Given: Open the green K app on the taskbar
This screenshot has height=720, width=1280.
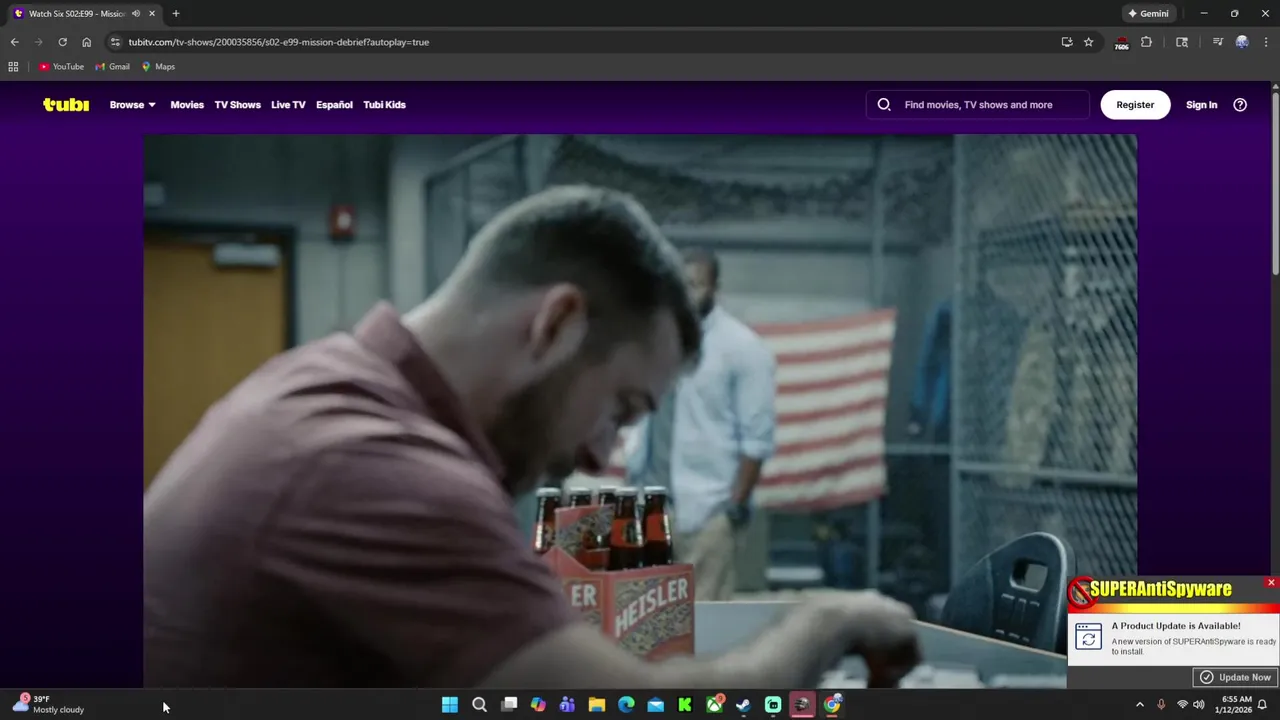Looking at the screenshot, I should (685, 705).
